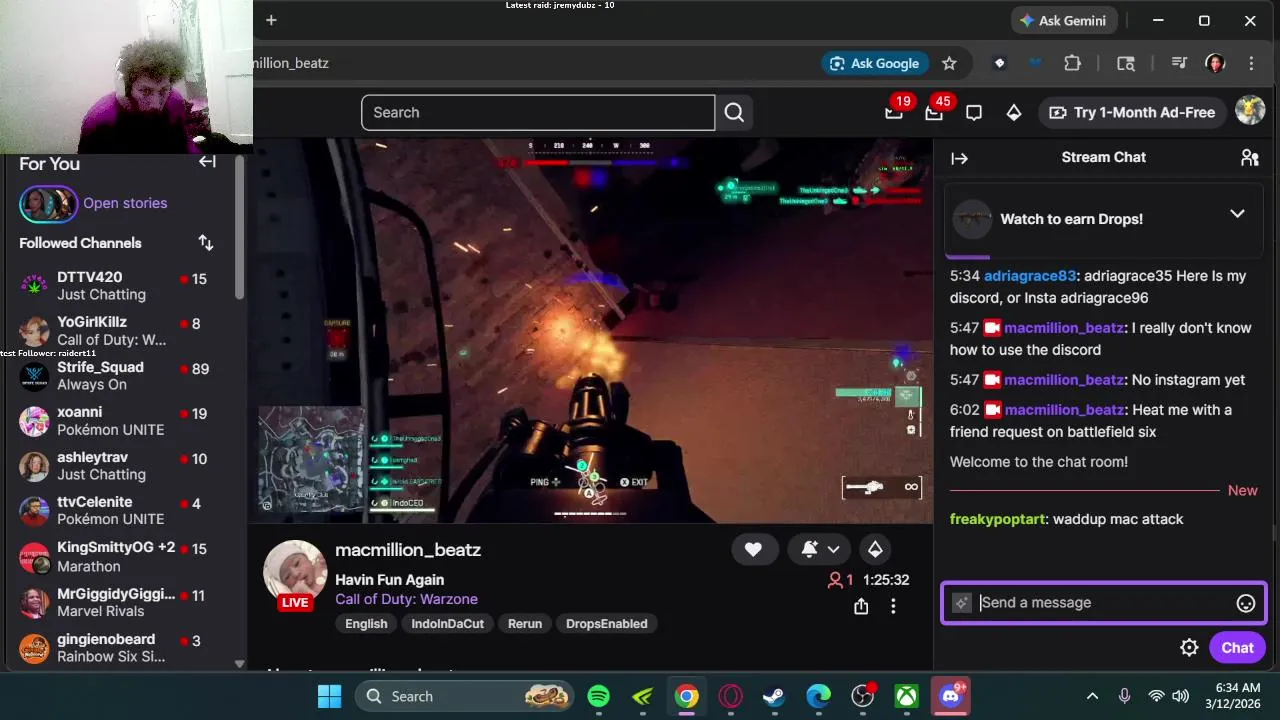Click the Windows taskbar Search box

pos(465,696)
